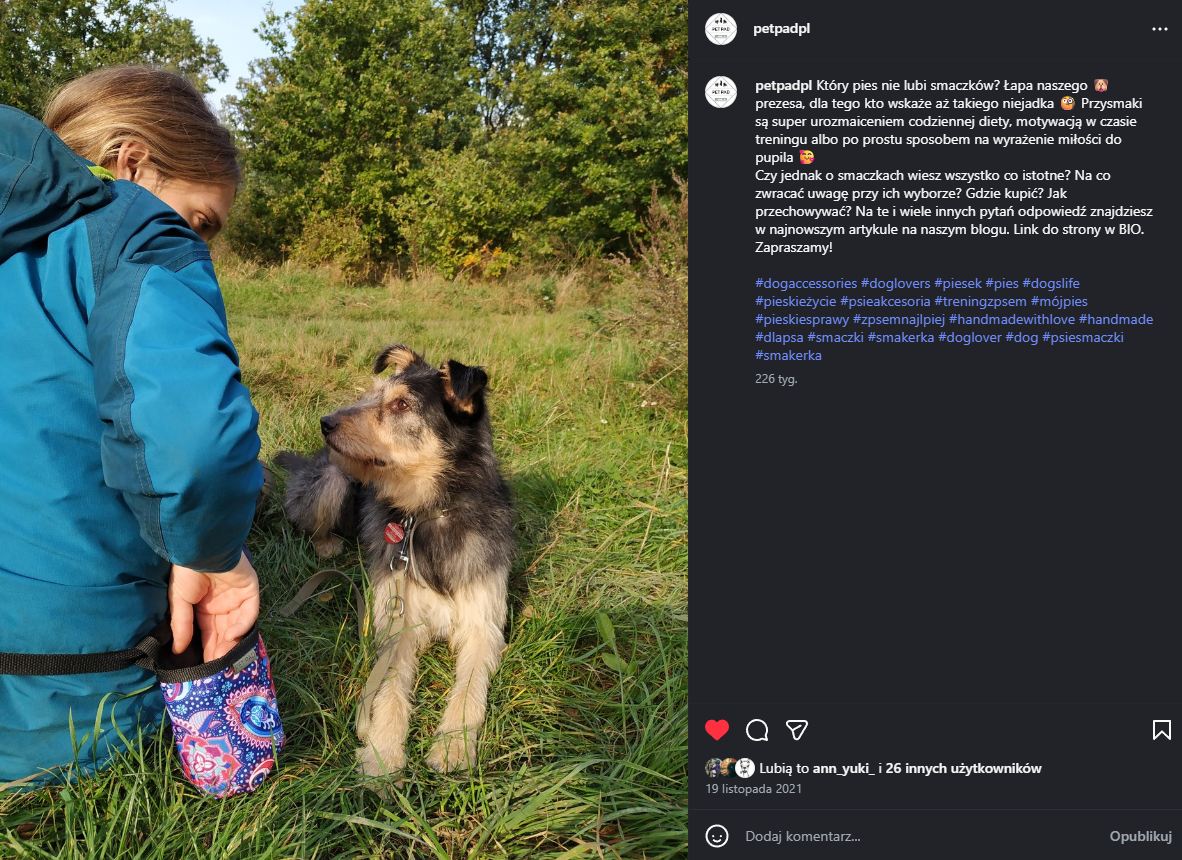Save post with bookmark icon
The height and width of the screenshot is (860, 1182).
pyautogui.click(x=1162, y=730)
